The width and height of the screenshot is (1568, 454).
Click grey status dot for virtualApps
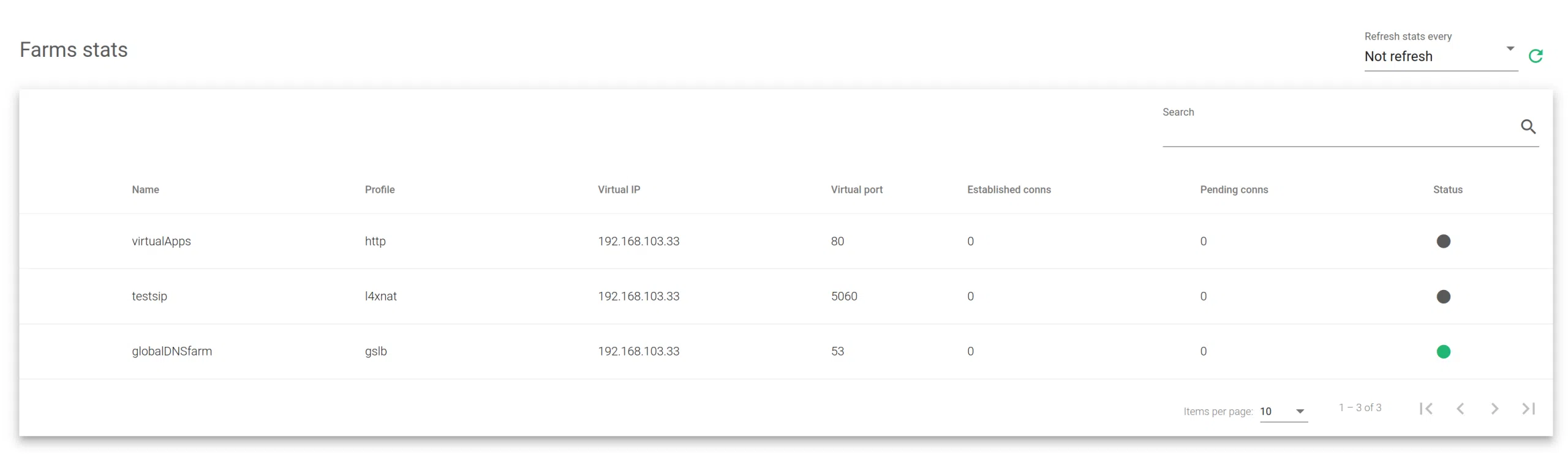tap(1443, 241)
